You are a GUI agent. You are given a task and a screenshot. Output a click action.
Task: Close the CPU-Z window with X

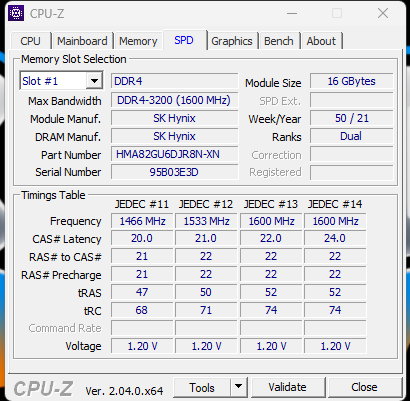pos(383,14)
